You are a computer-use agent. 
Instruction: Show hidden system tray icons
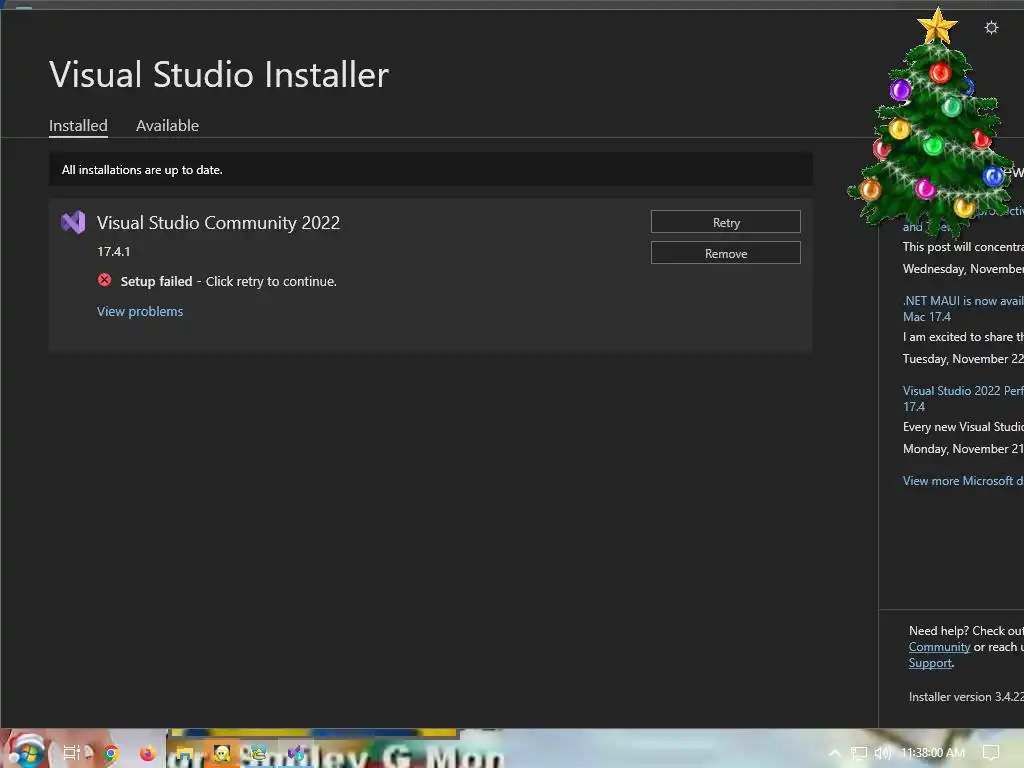(835, 753)
